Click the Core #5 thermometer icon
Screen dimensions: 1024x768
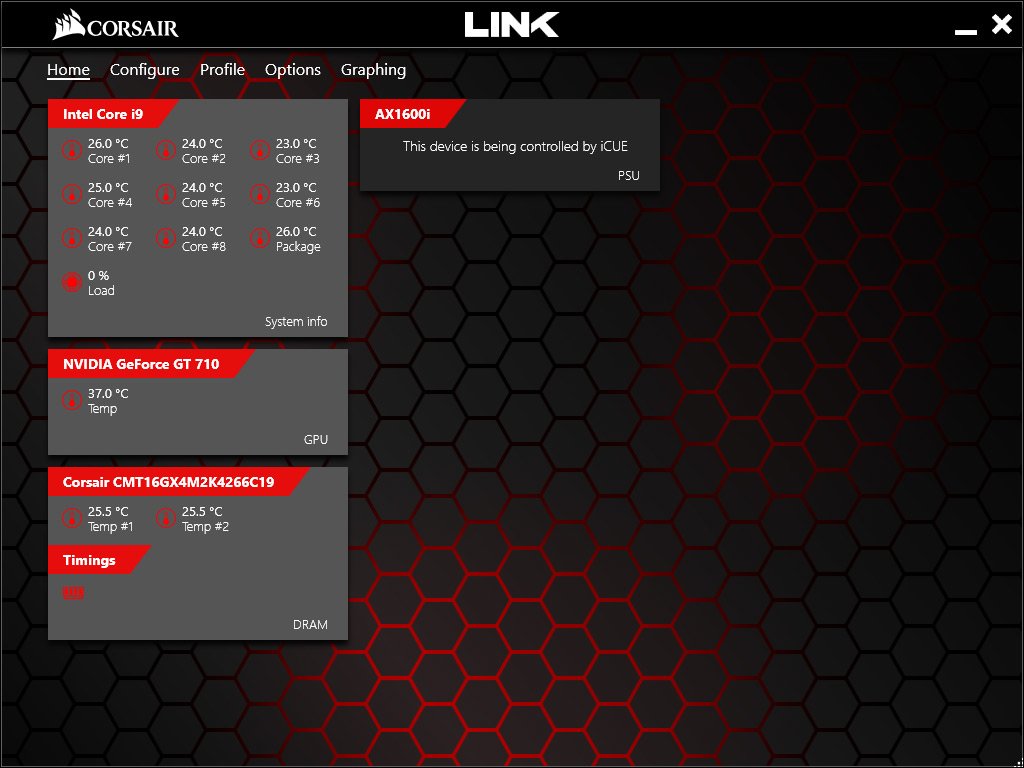point(166,194)
